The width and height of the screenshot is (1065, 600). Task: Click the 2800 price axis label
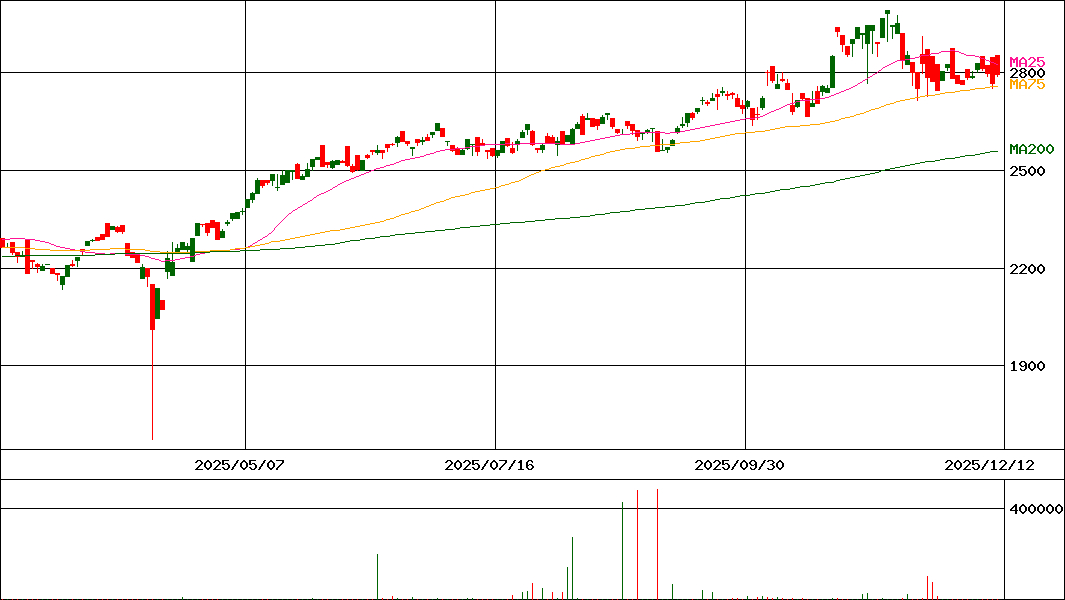(x=1027, y=73)
